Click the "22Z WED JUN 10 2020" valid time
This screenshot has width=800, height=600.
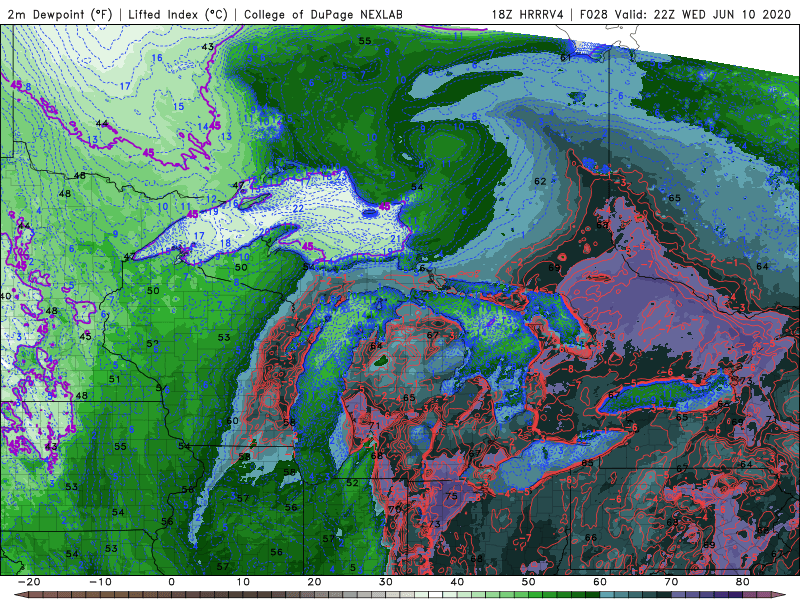coord(722,14)
